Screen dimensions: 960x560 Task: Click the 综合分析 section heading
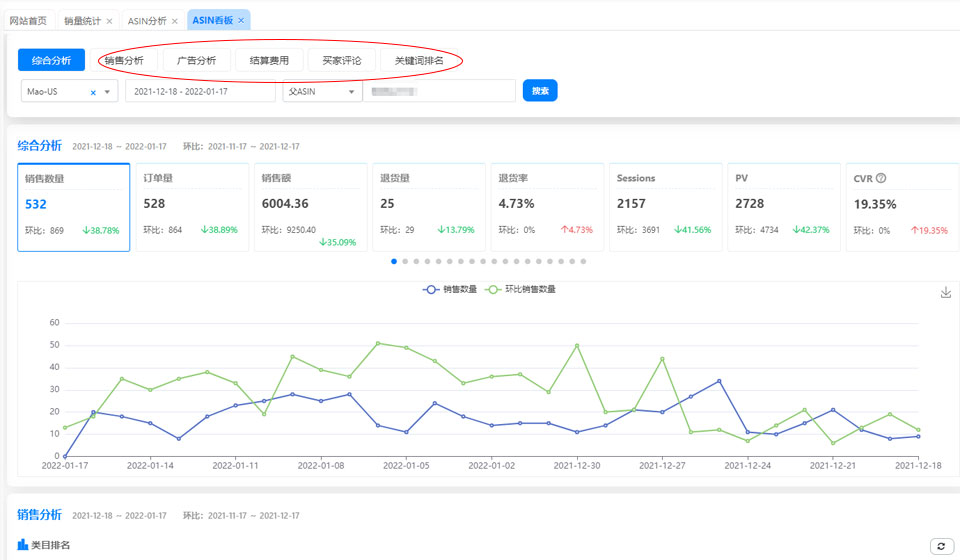(39, 146)
